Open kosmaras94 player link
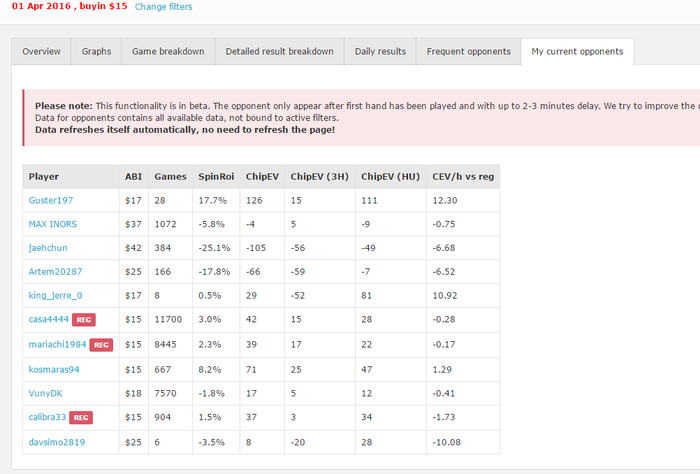The image size is (700, 474). 54,370
